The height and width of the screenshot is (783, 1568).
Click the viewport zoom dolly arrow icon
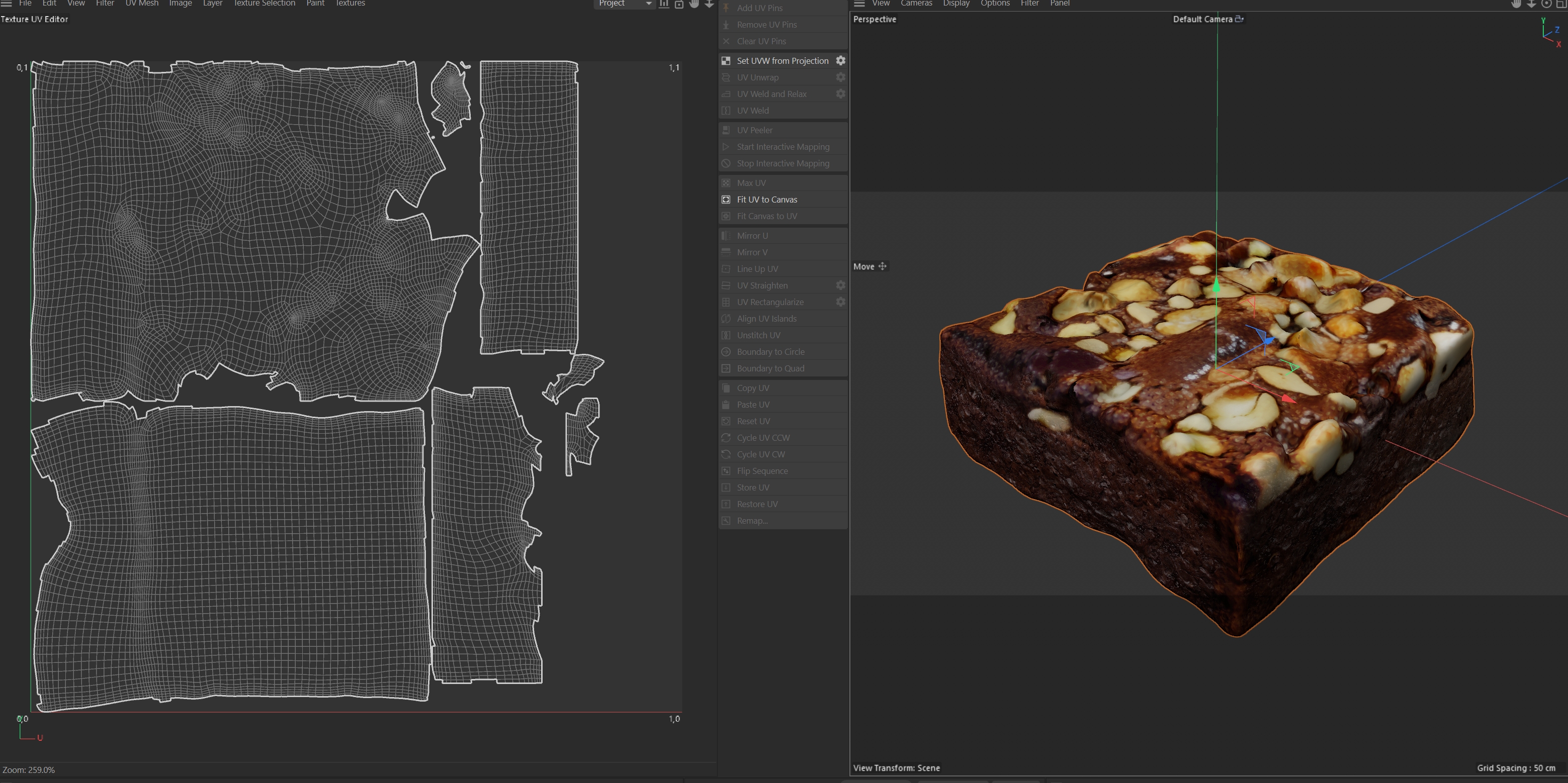pos(1531,4)
